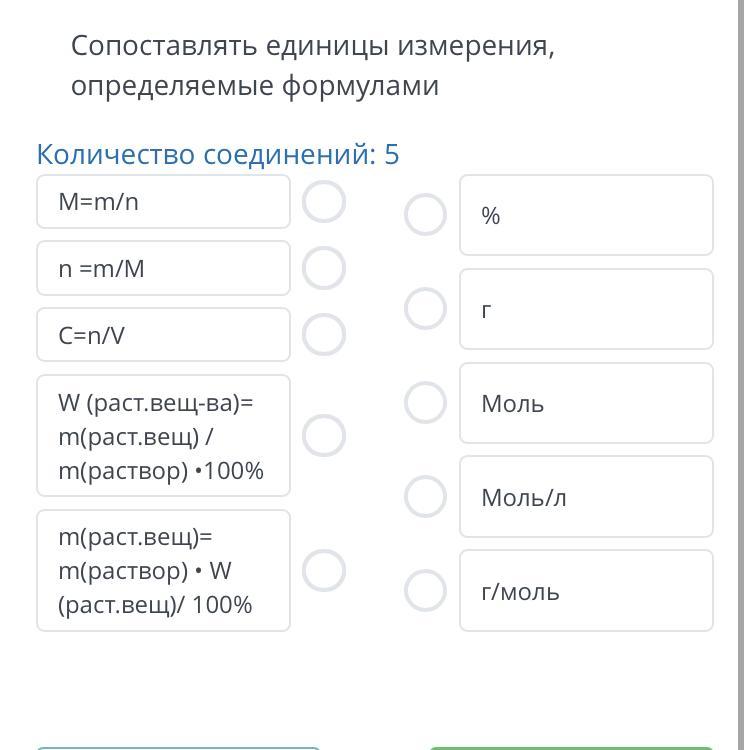
Task: Click the M=m/n formula box
Action: [163, 202]
